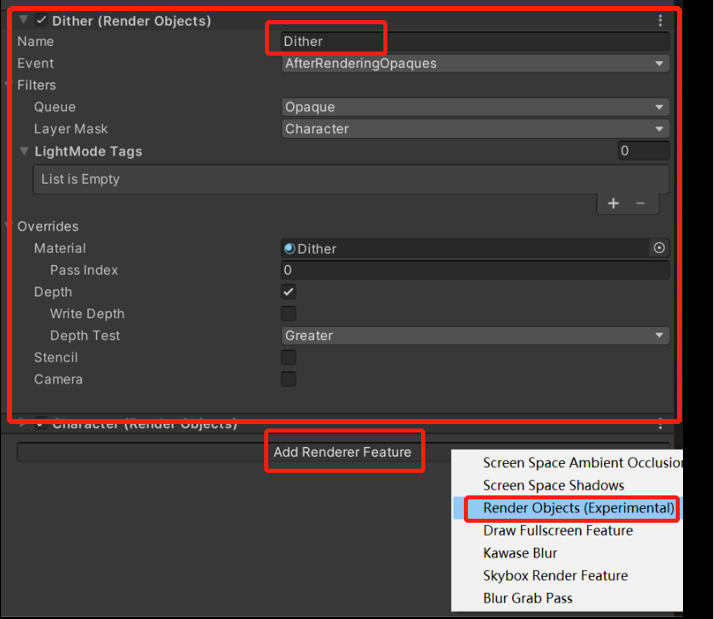Open the Dither feature three-dot options menu
The height and width of the screenshot is (619, 714).
[660, 20]
